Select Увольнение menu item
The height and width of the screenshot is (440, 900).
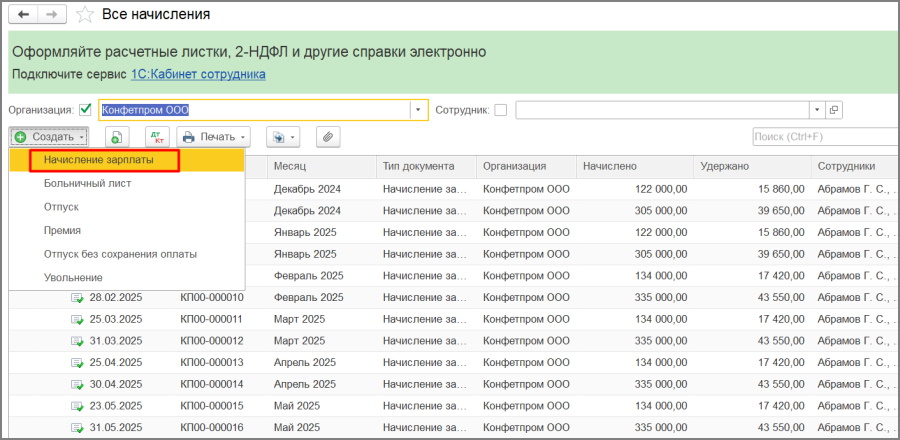click(127, 278)
